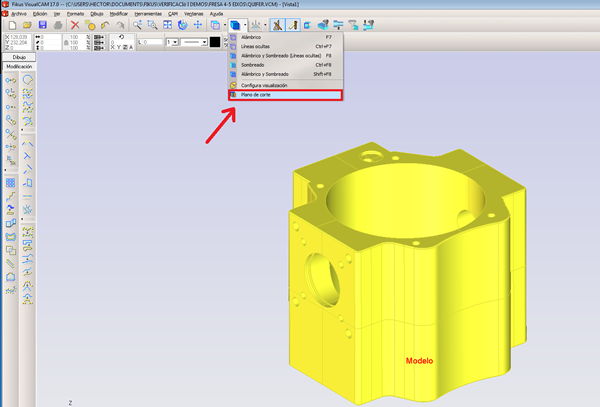Screen dimensions: 600x407
Task: Click the pan arrows icon
Action: pos(197,24)
